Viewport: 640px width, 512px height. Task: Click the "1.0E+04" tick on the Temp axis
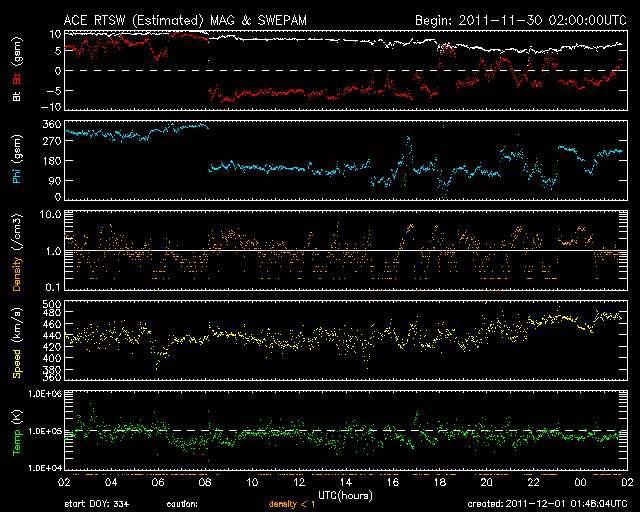tap(45, 468)
